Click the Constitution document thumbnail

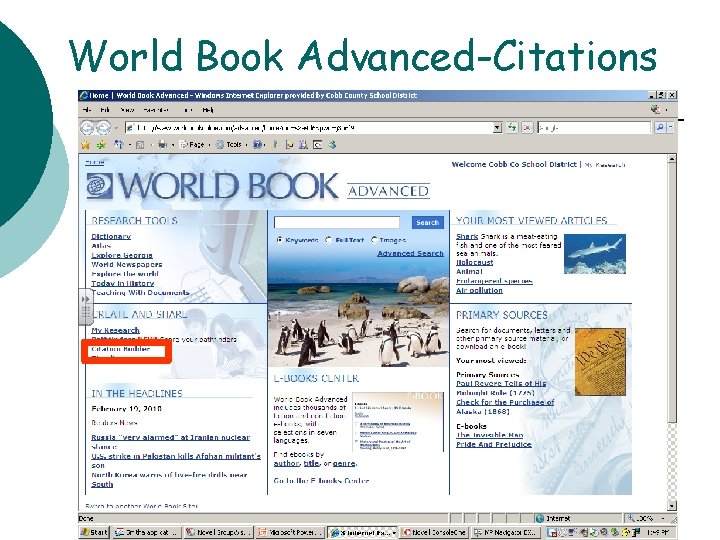(x=600, y=362)
